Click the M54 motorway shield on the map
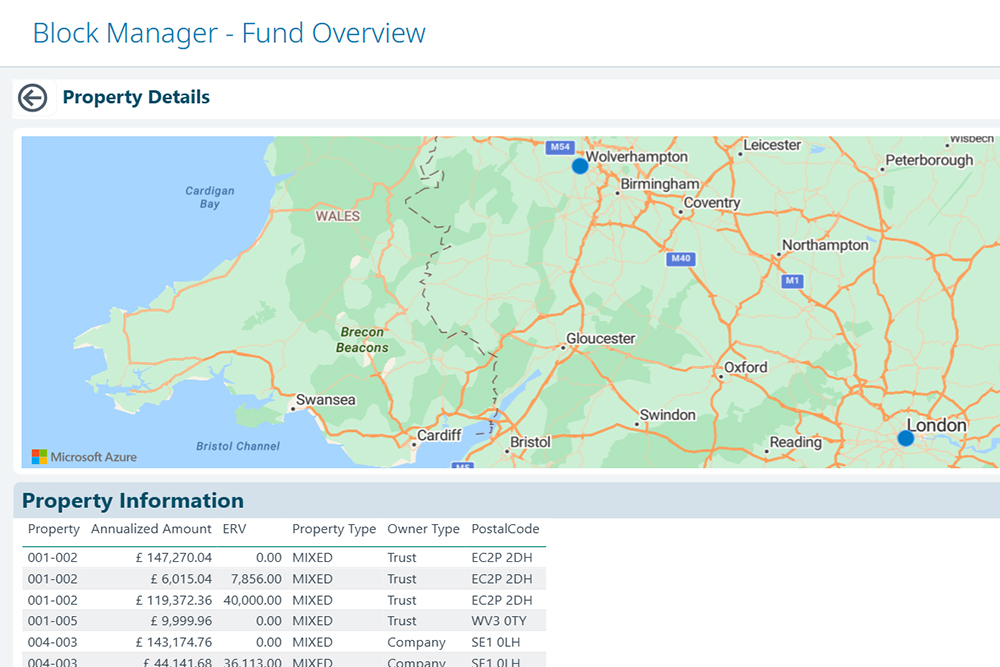Image resolution: width=1000 pixels, height=667 pixels. click(559, 148)
